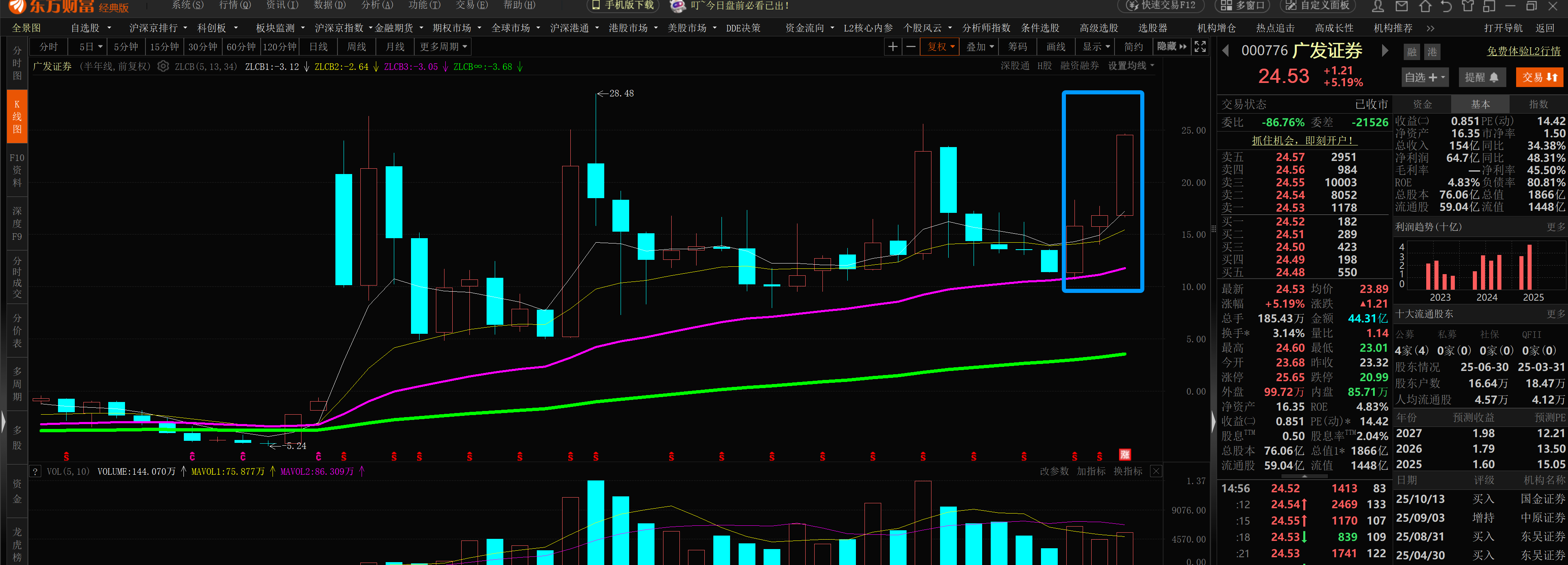The height and width of the screenshot is (565, 1568).
Task: Zoom in chart with plus icon
Action: pos(892,47)
